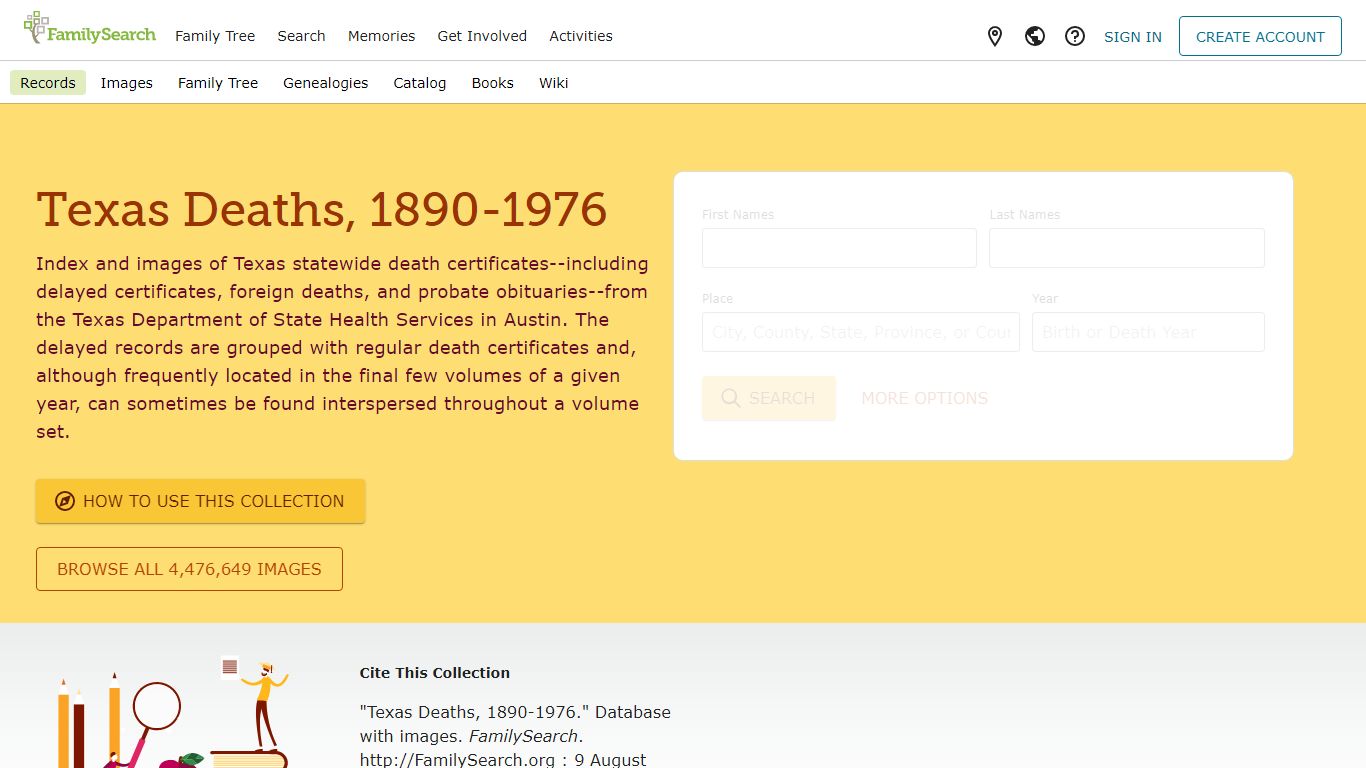The width and height of the screenshot is (1366, 768).
Task: Open the Activities menu
Action: coord(581,36)
